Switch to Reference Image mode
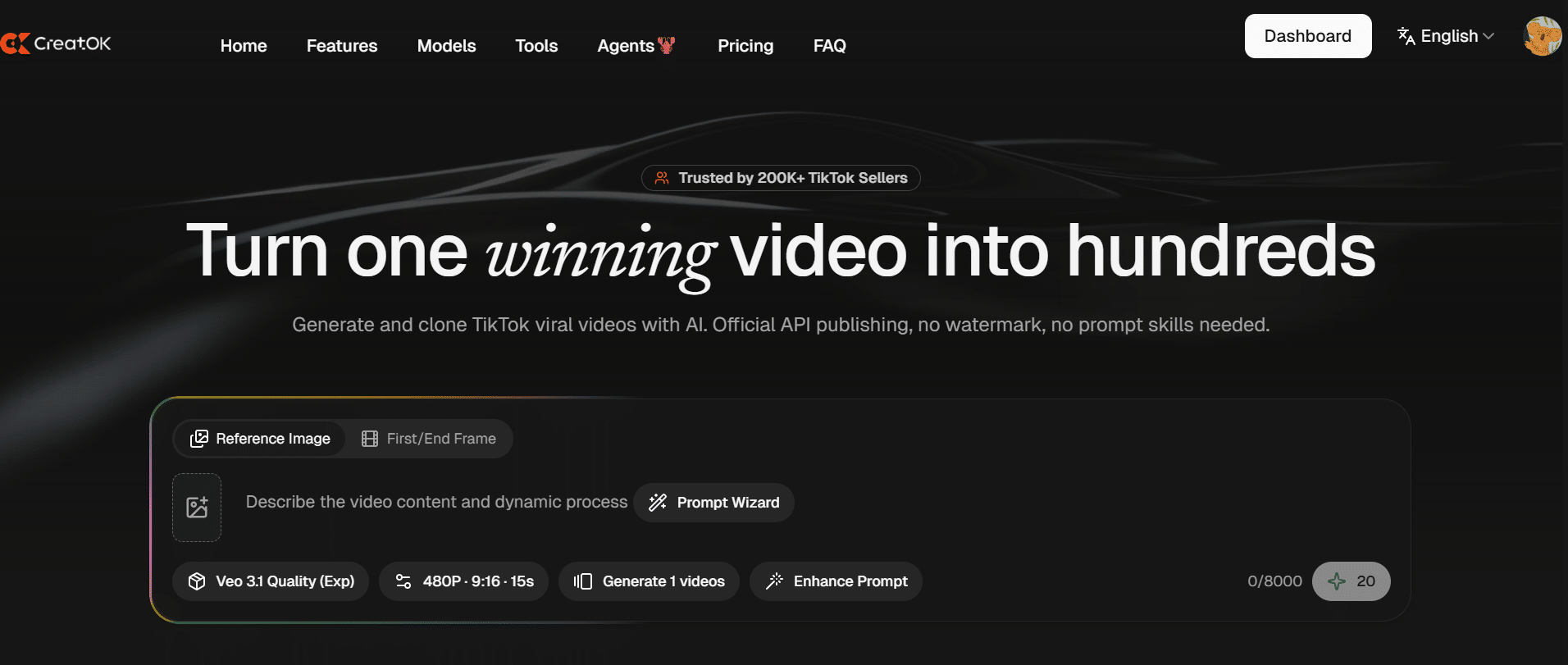Viewport: 1568px width, 665px height. coord(261,439)
